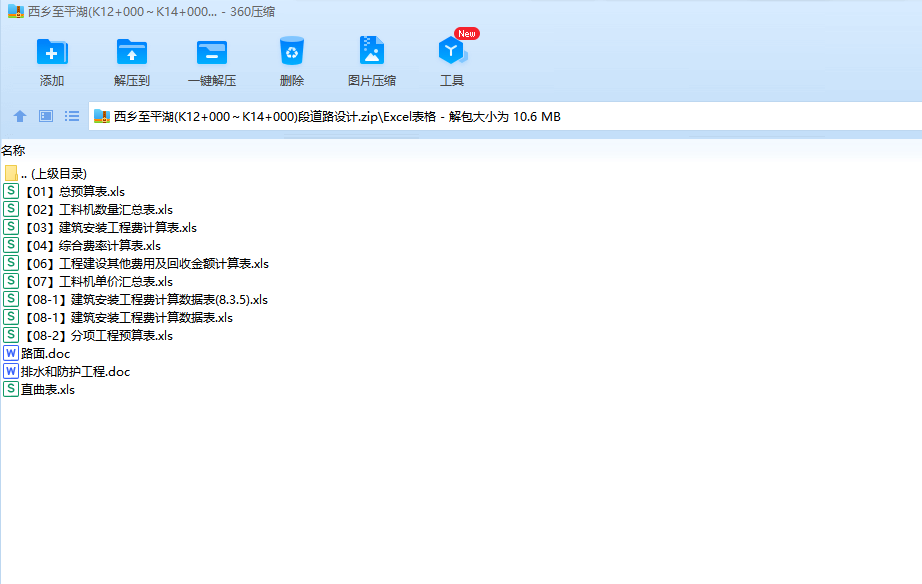Click the archive path address field
The width and height of the screenshot is (922, 584).
[505, 116]
